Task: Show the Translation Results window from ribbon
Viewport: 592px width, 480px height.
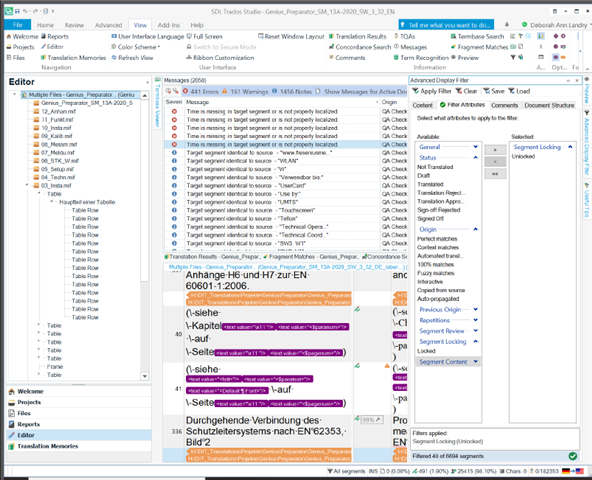Action: coord(358,37)
